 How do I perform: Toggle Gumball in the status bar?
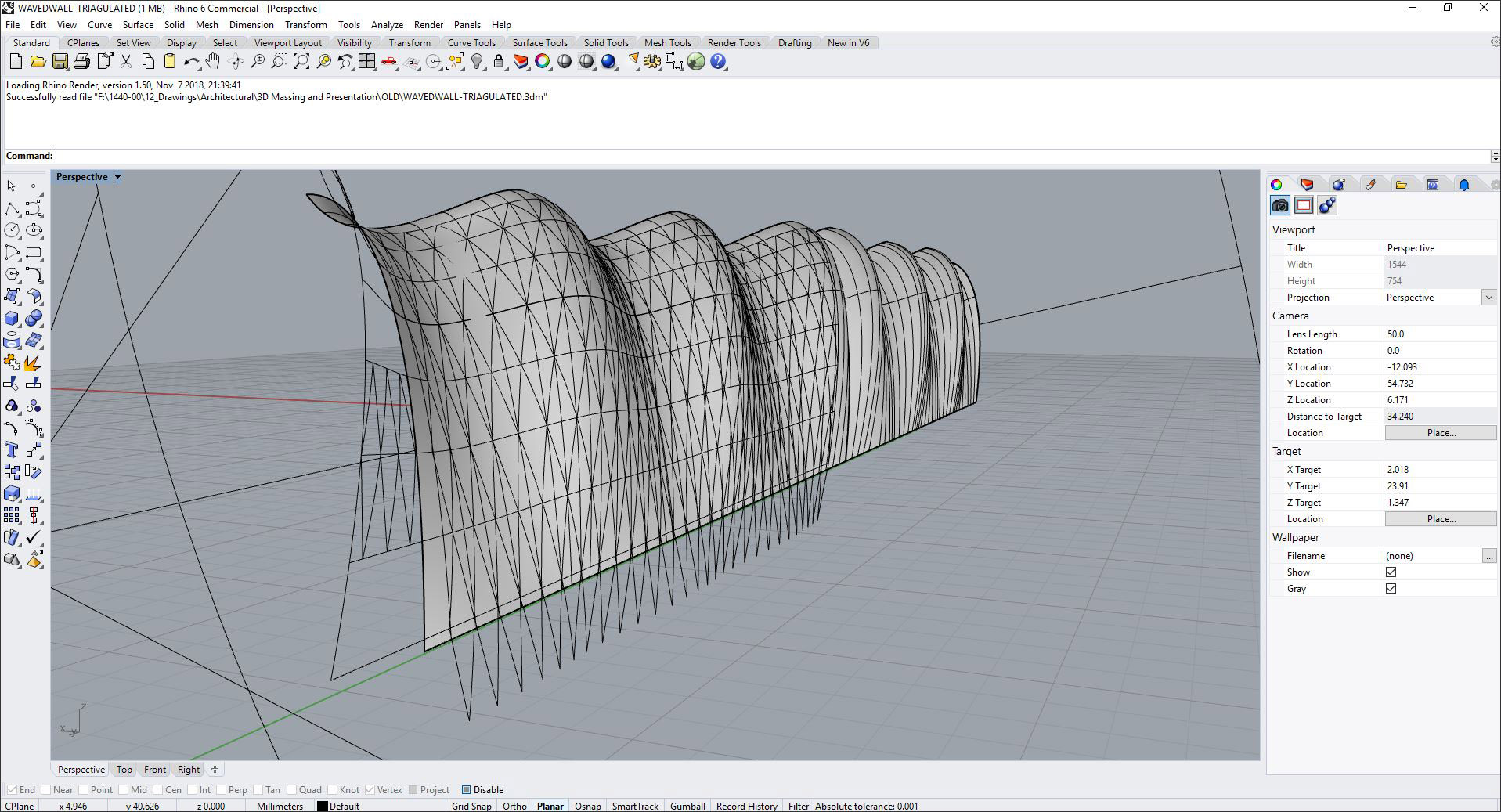point(687,806)
